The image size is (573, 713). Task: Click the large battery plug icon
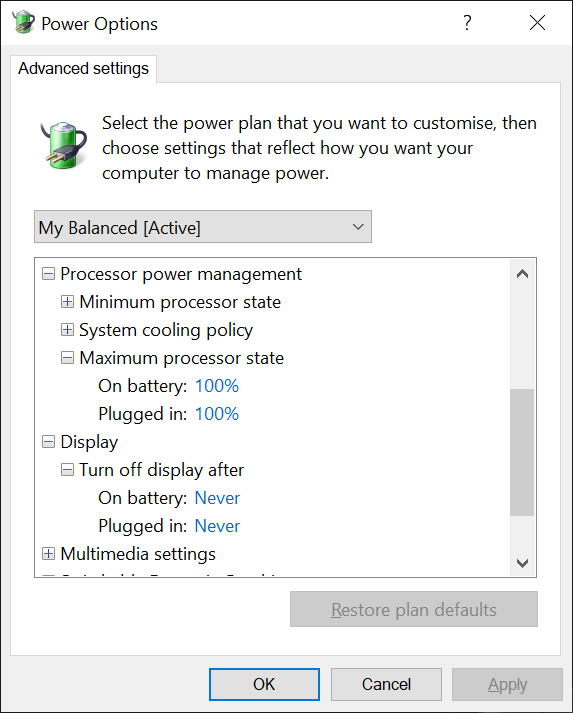[64, 146]
